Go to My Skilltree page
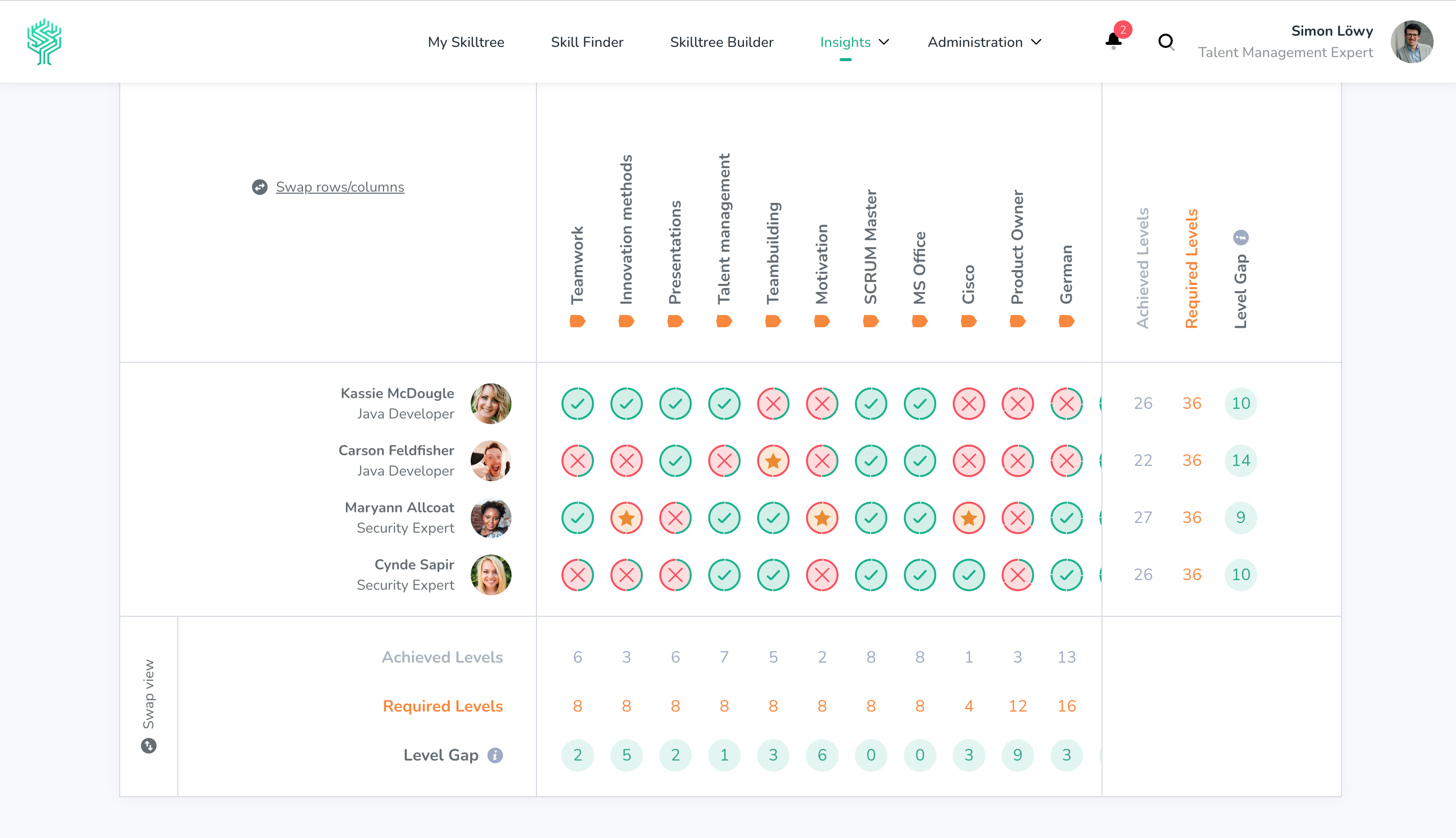The image size is (1456, 838). [466, 42]
